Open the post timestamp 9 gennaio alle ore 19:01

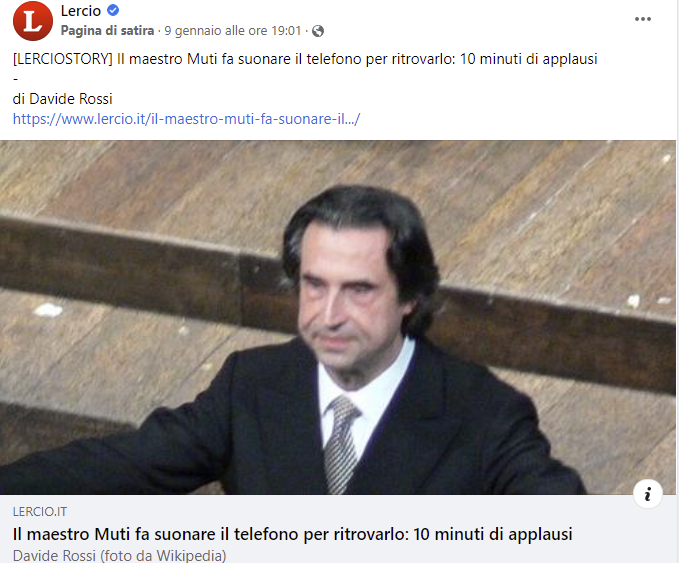pyautogui.click(x=233, y=31)
